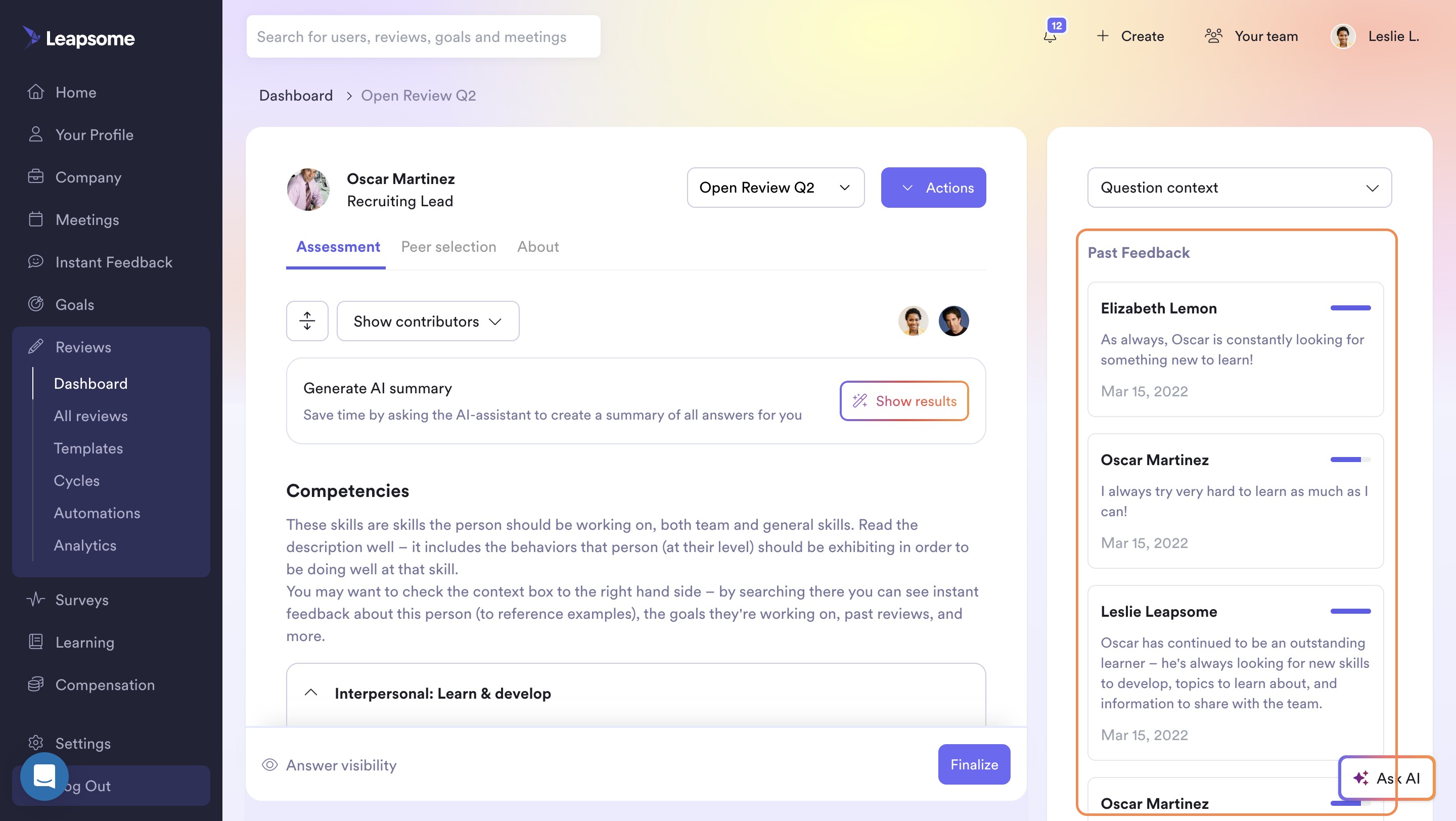Open Reviews Dashboard in sidebar
1456x821 pixels.
pyautogui.click(x=90, y=383)
